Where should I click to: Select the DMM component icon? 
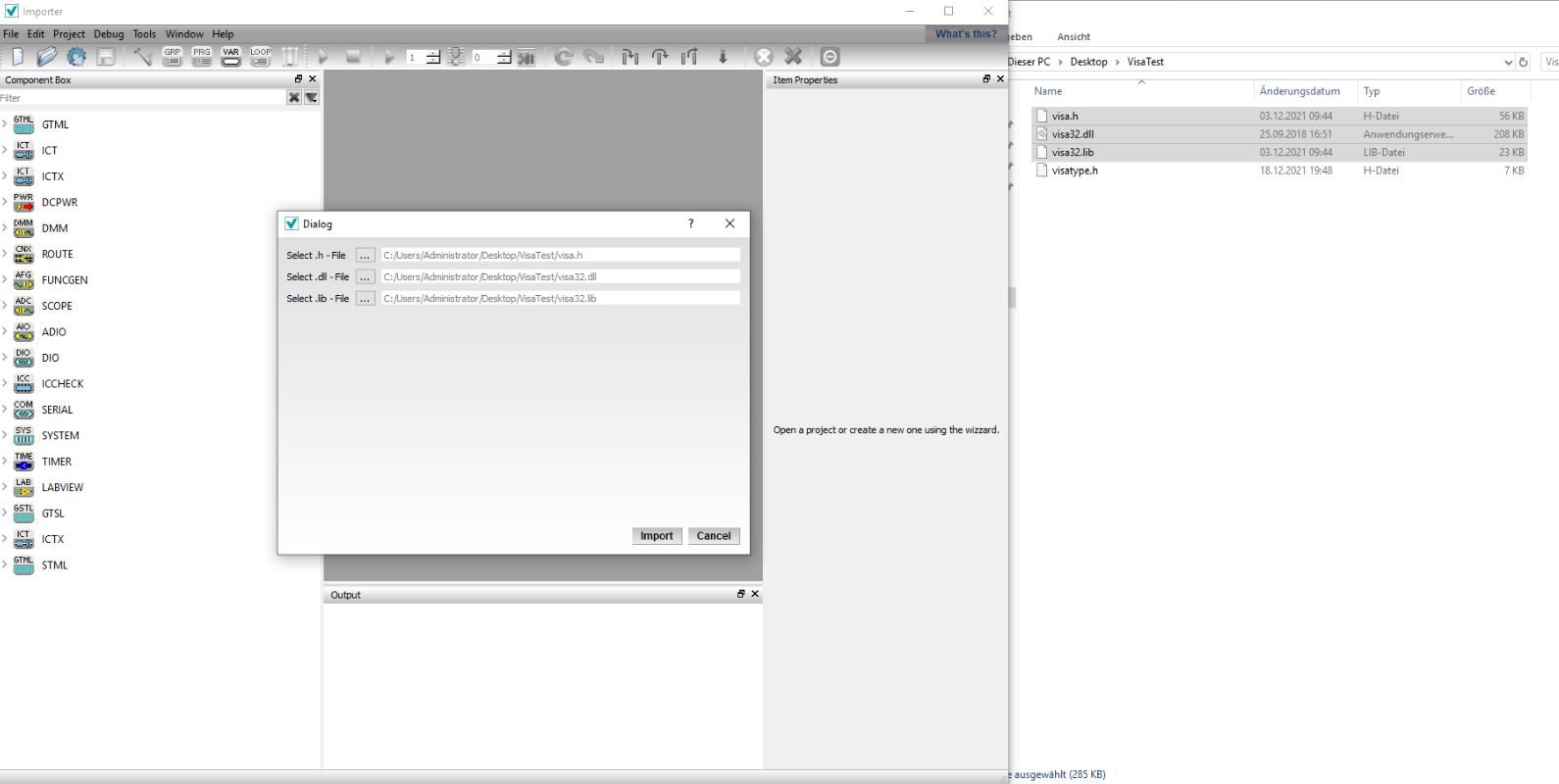click(24, 228)
